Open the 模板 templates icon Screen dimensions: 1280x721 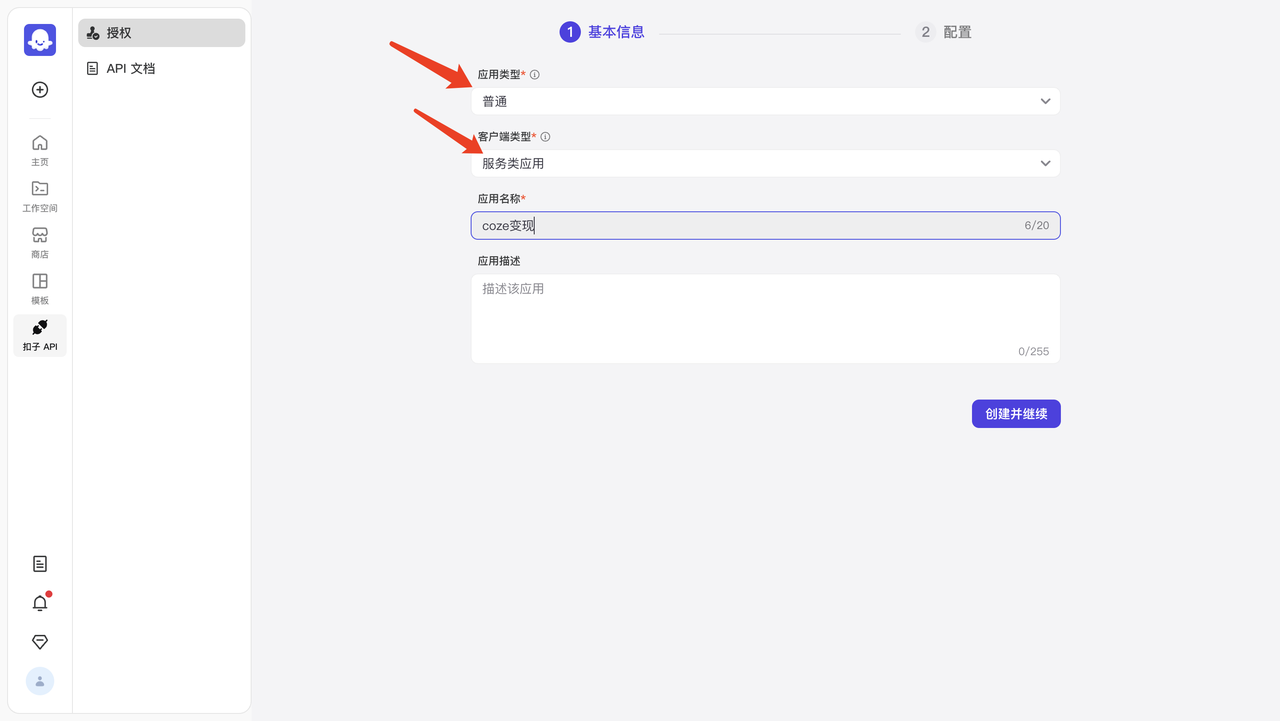click(x=40, y=289)
